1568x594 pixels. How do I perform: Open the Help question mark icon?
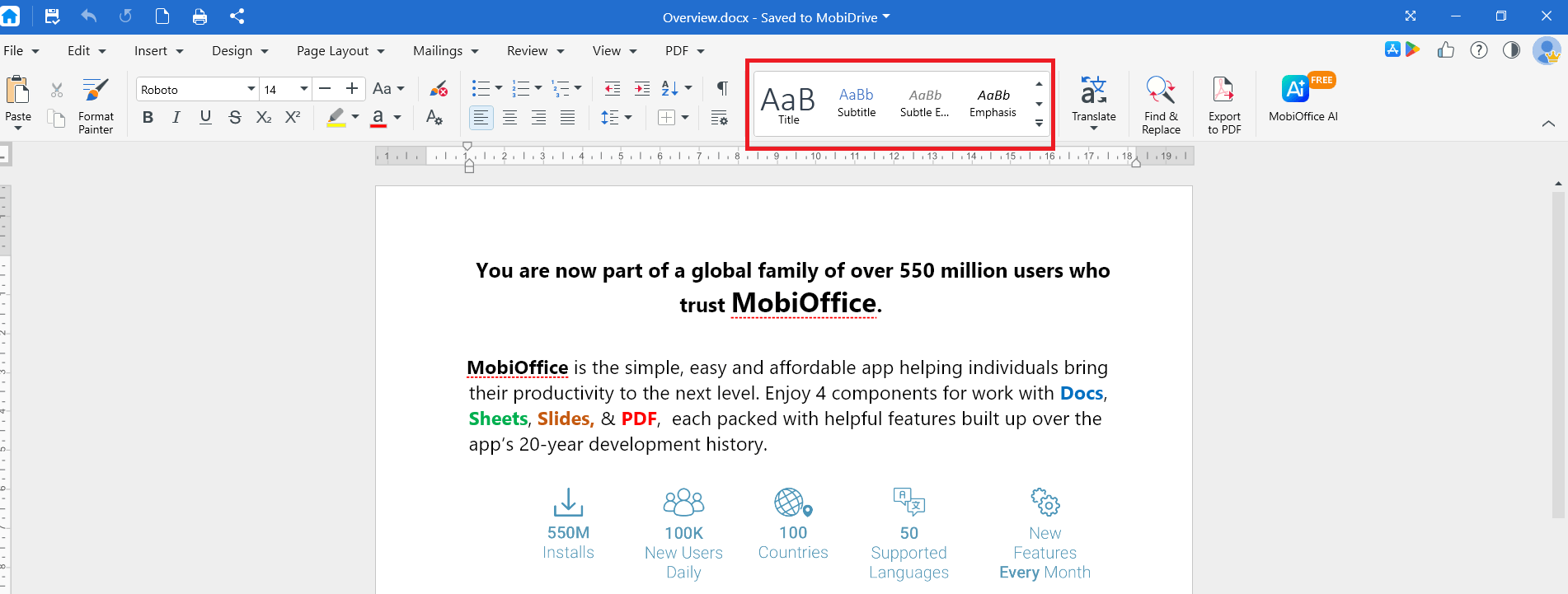tap(1479, 50)
